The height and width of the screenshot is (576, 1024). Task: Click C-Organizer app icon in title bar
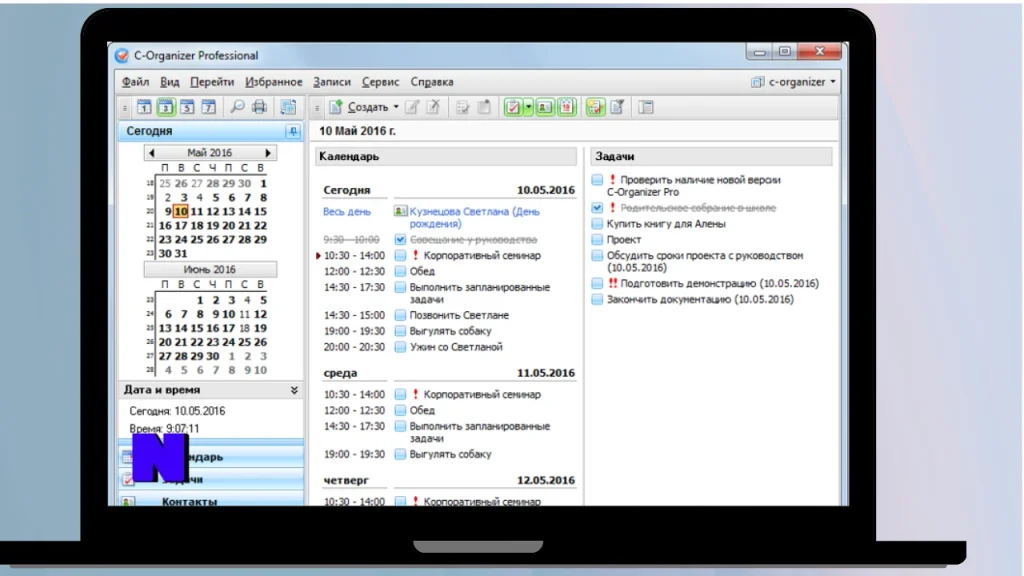(122, 56)
